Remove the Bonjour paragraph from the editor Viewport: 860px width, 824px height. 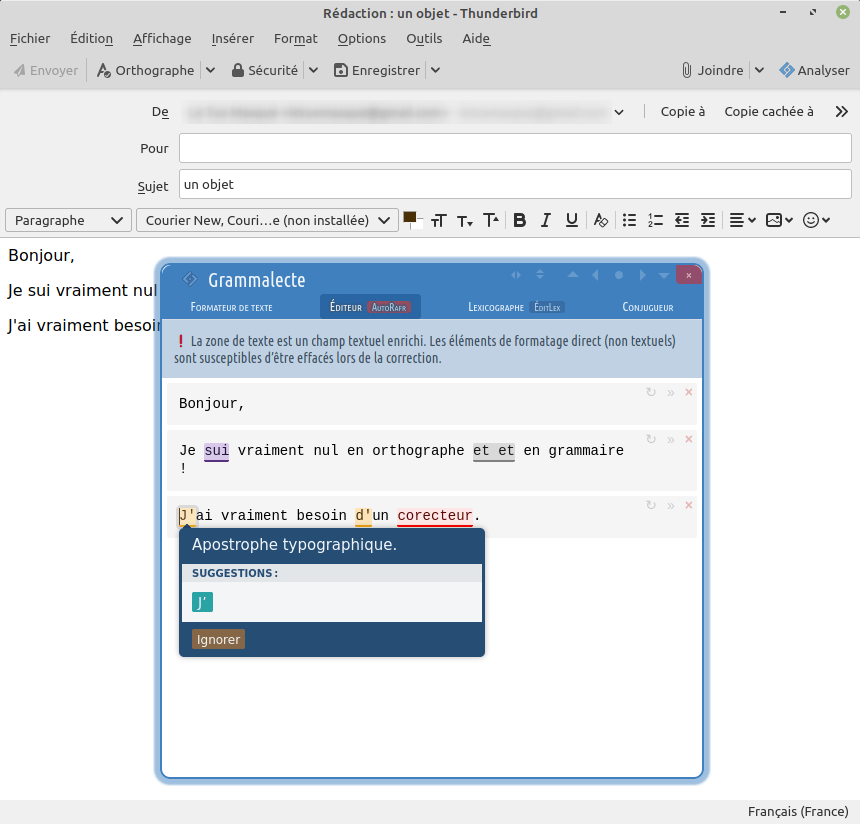pyautogui.click(x=689, y=392)
